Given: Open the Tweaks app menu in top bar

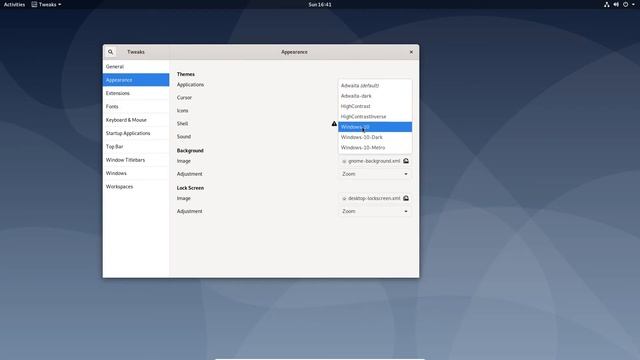Looking at the screenshot, I should click(x=47, y=4).
